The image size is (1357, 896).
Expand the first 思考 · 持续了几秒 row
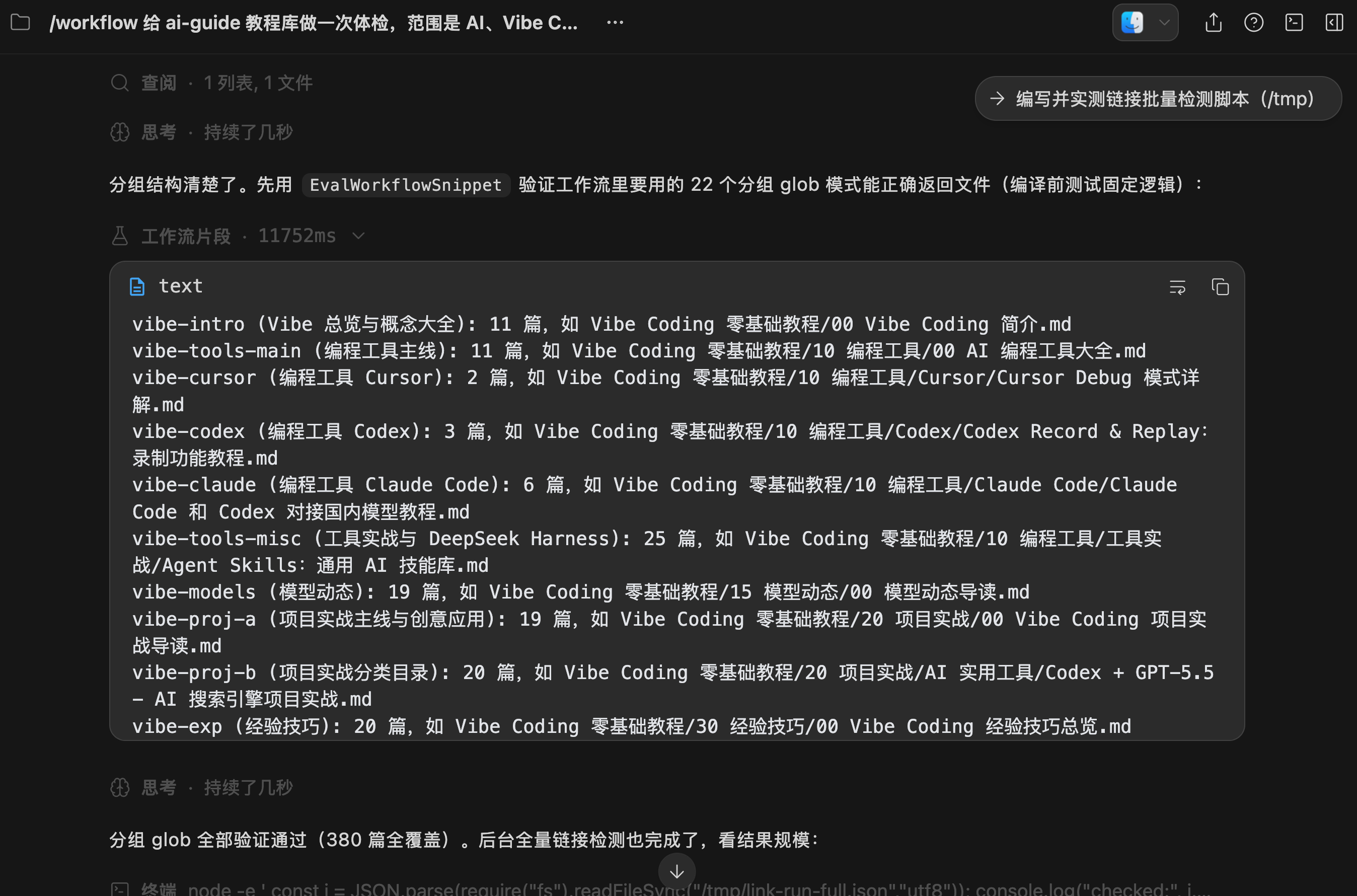point(201,132)
